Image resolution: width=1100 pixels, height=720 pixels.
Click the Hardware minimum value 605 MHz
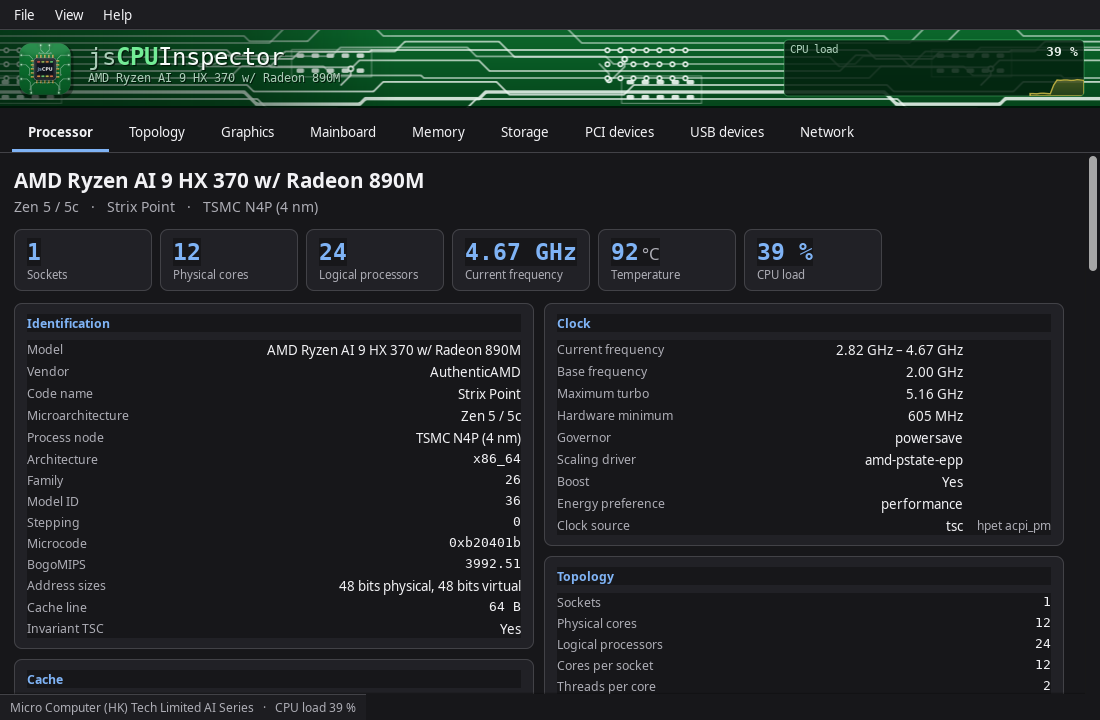[935, 416]
